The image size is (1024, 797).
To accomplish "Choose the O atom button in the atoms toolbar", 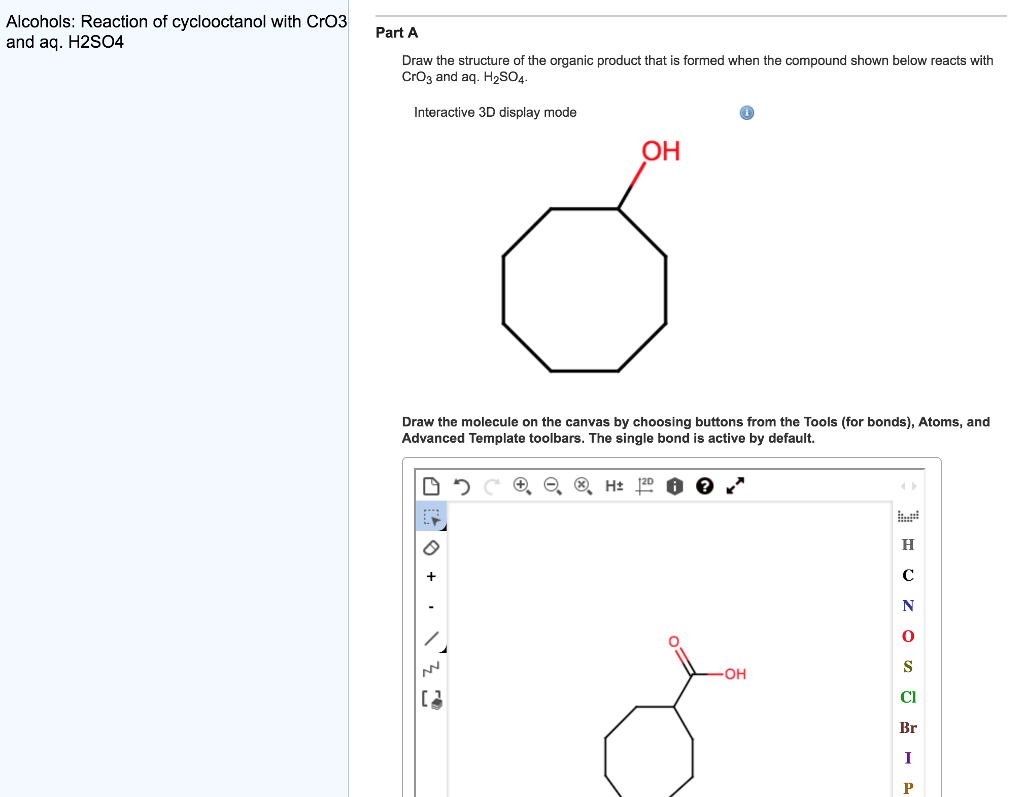I will pos(907,636).
